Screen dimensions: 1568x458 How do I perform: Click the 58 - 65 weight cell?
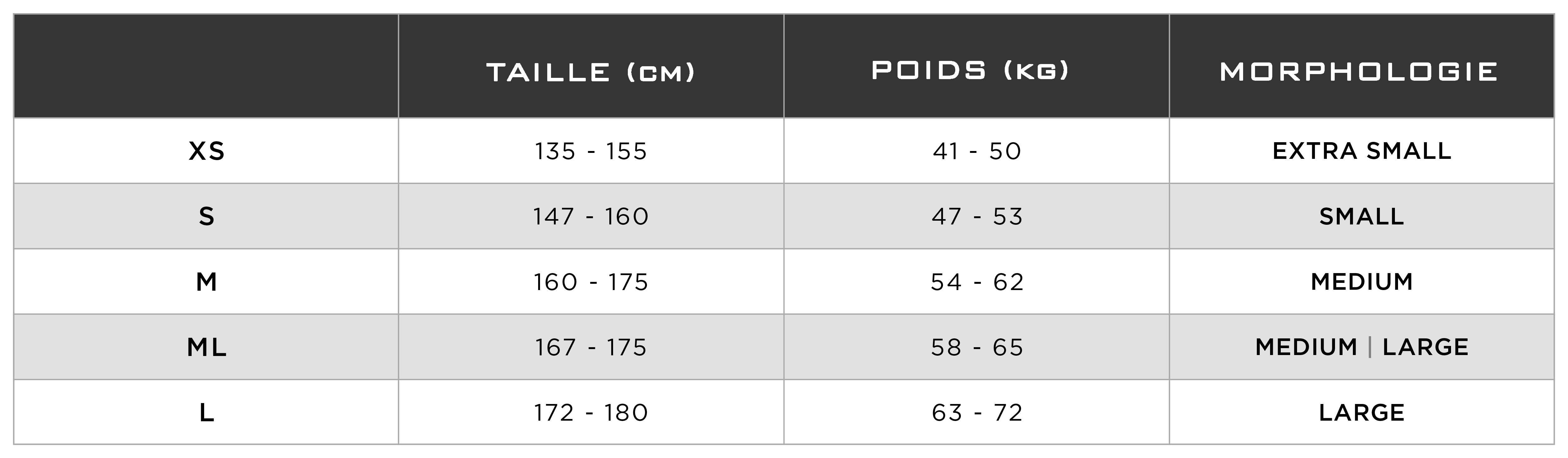coord(976,347)
